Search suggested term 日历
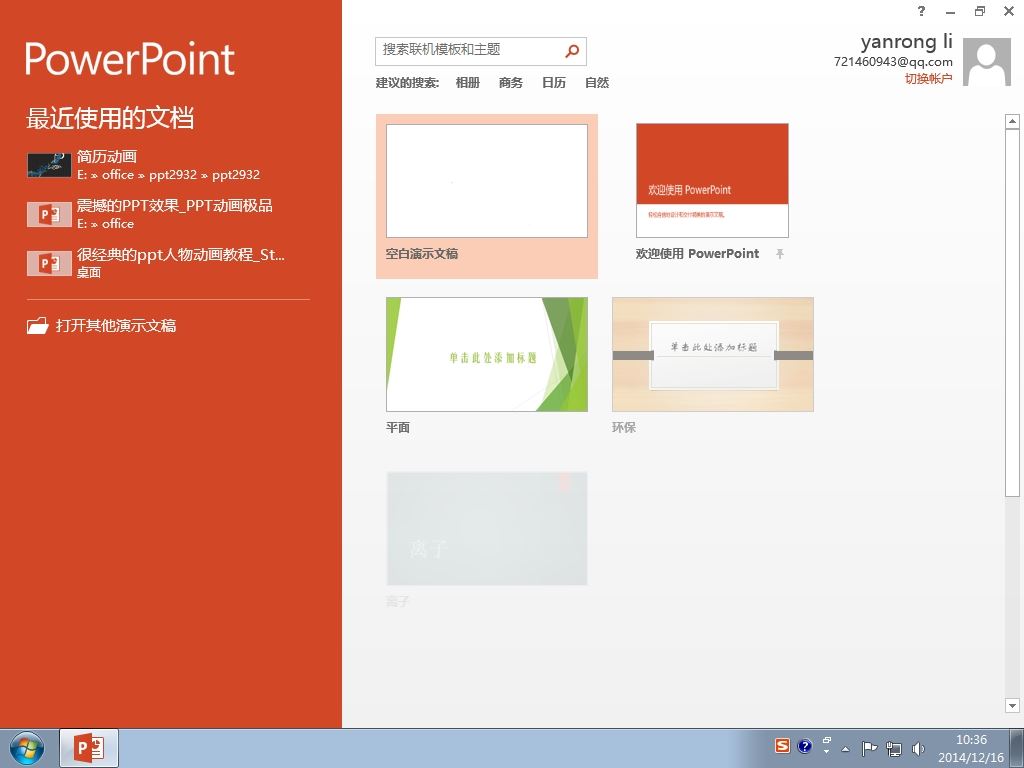 click(x=554, y=83)
